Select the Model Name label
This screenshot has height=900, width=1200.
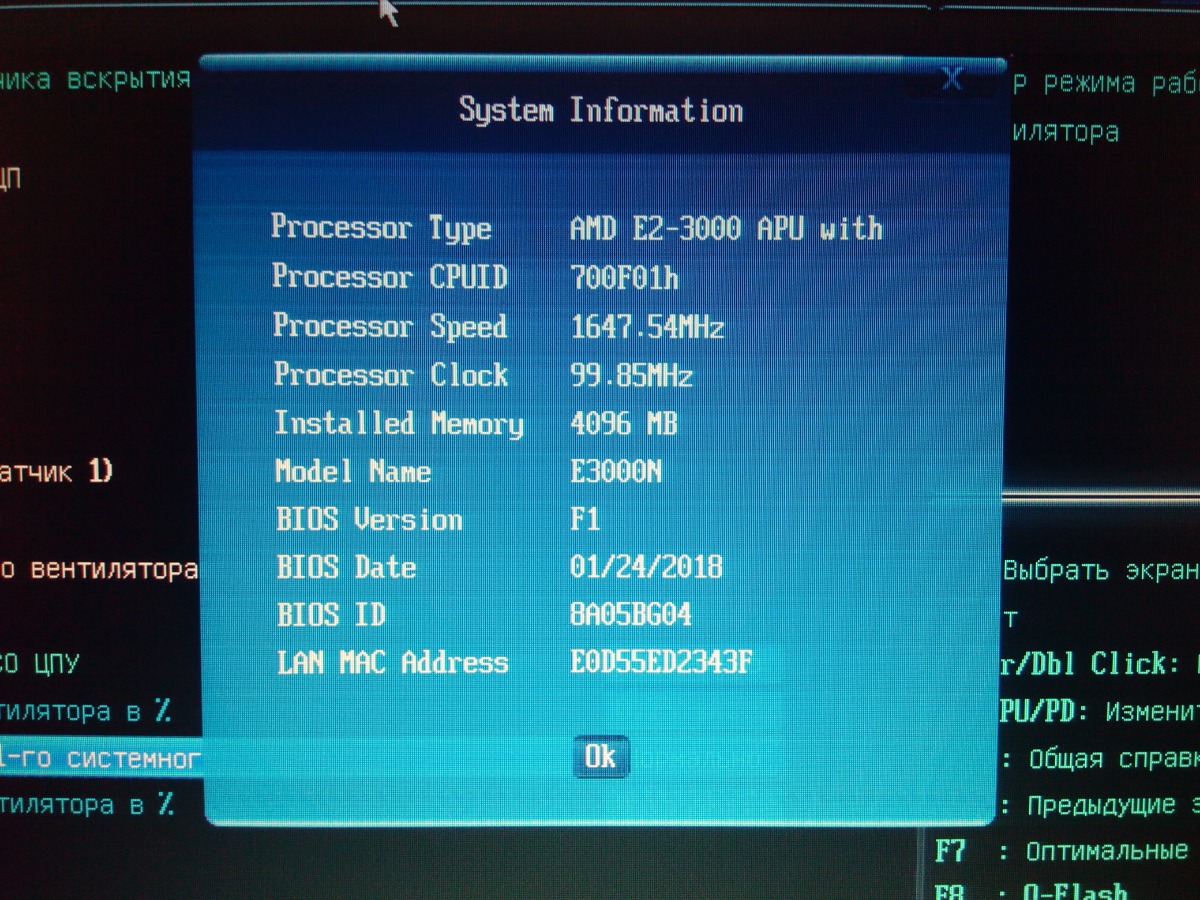pos(353,471)
